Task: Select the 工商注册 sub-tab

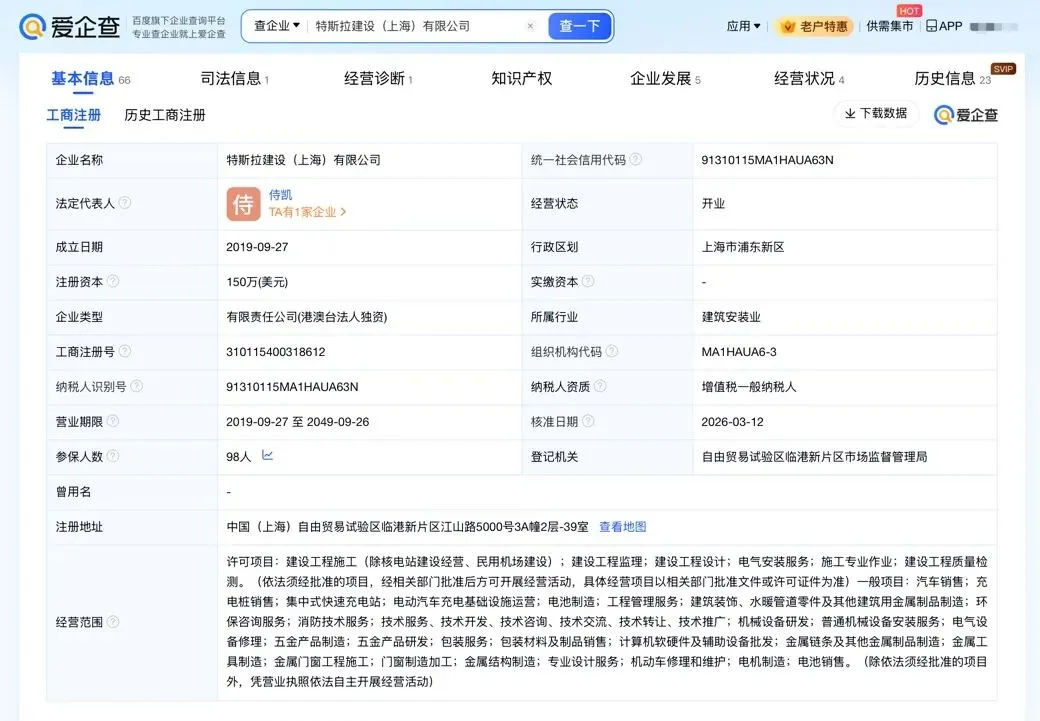Action: [74, 115]
